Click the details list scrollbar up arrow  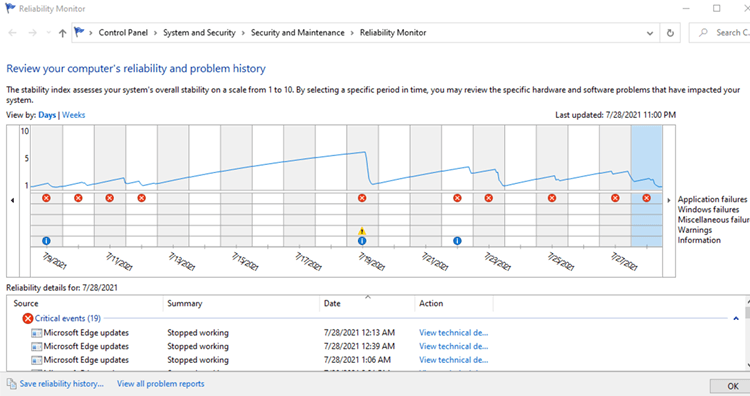click(748, 301)
